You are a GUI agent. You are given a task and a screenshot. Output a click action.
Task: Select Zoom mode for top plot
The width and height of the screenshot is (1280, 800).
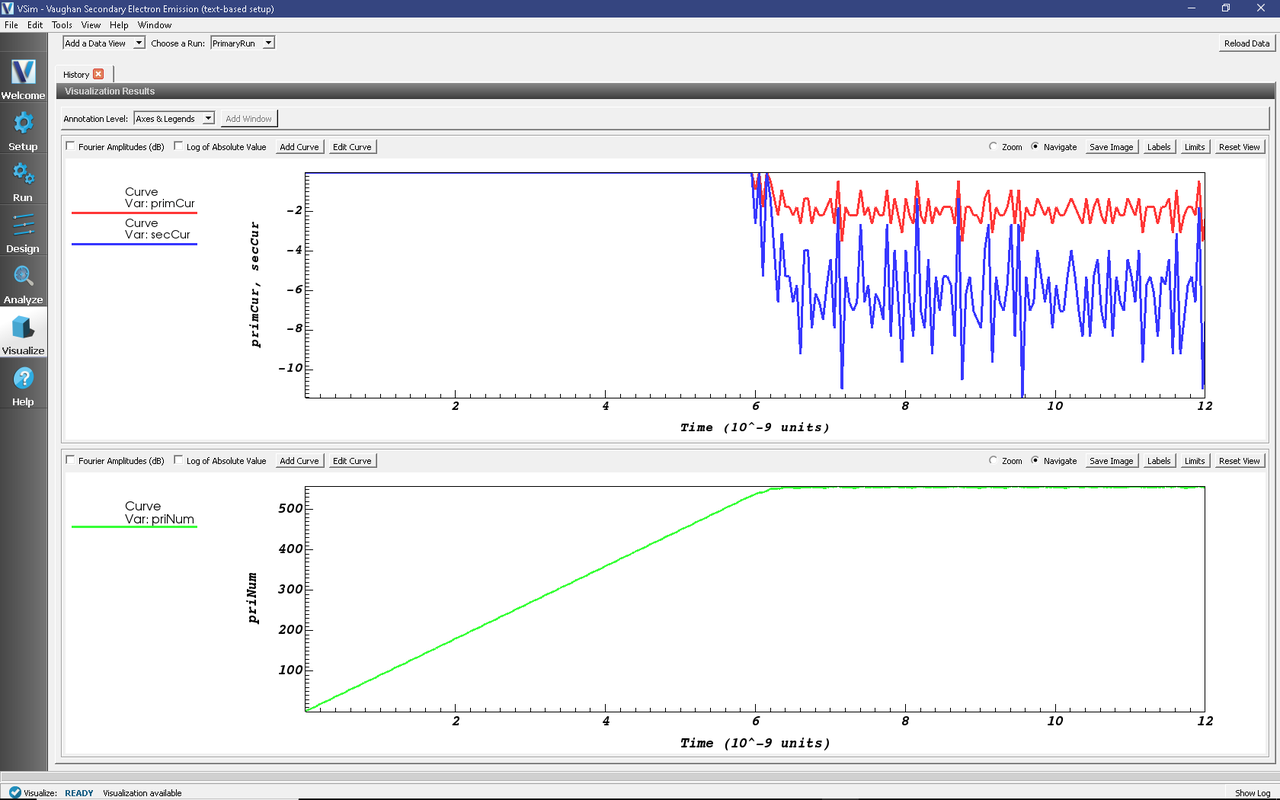[993, 147]
